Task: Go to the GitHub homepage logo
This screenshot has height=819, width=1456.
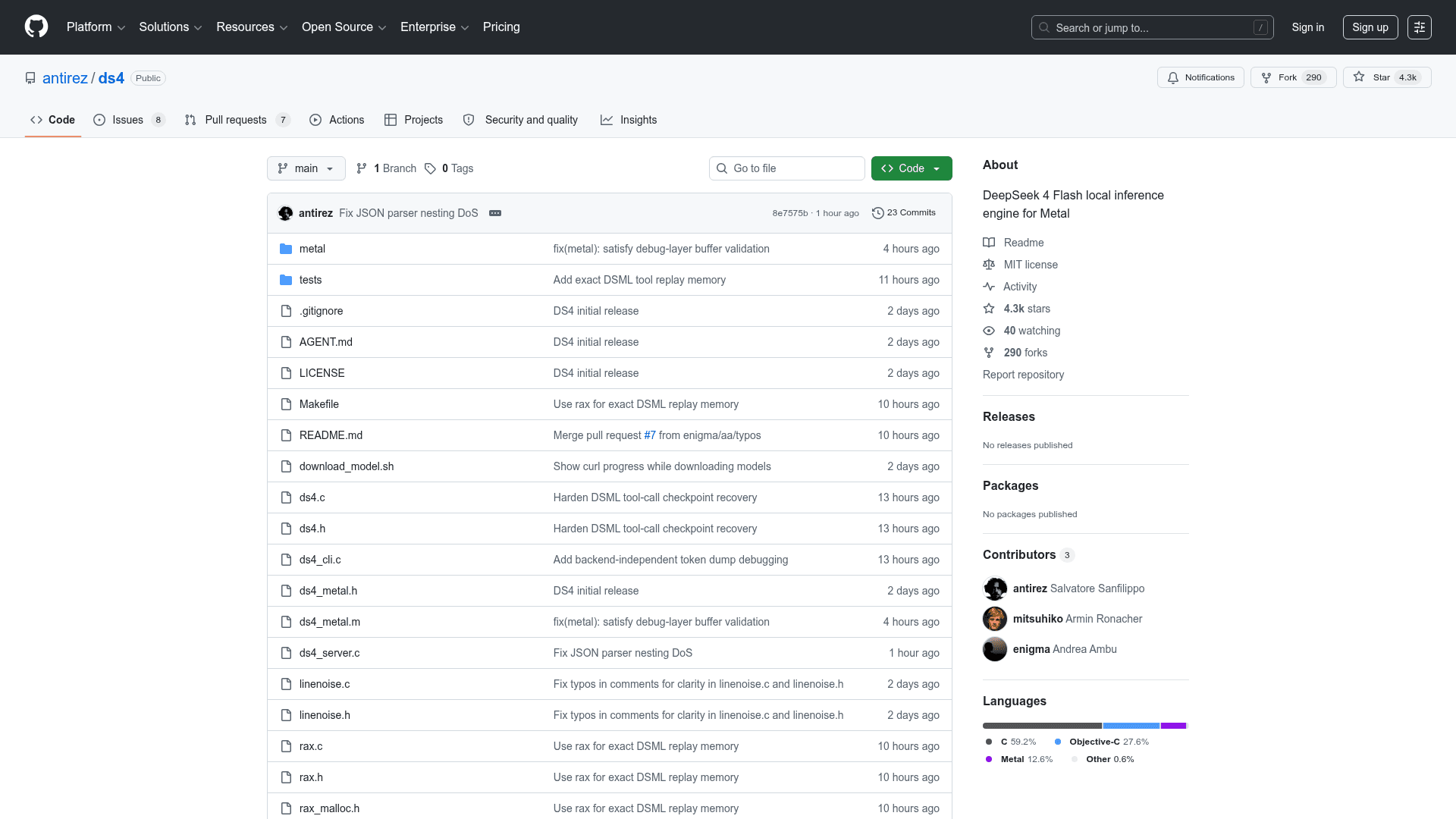Action: (36, 27)
